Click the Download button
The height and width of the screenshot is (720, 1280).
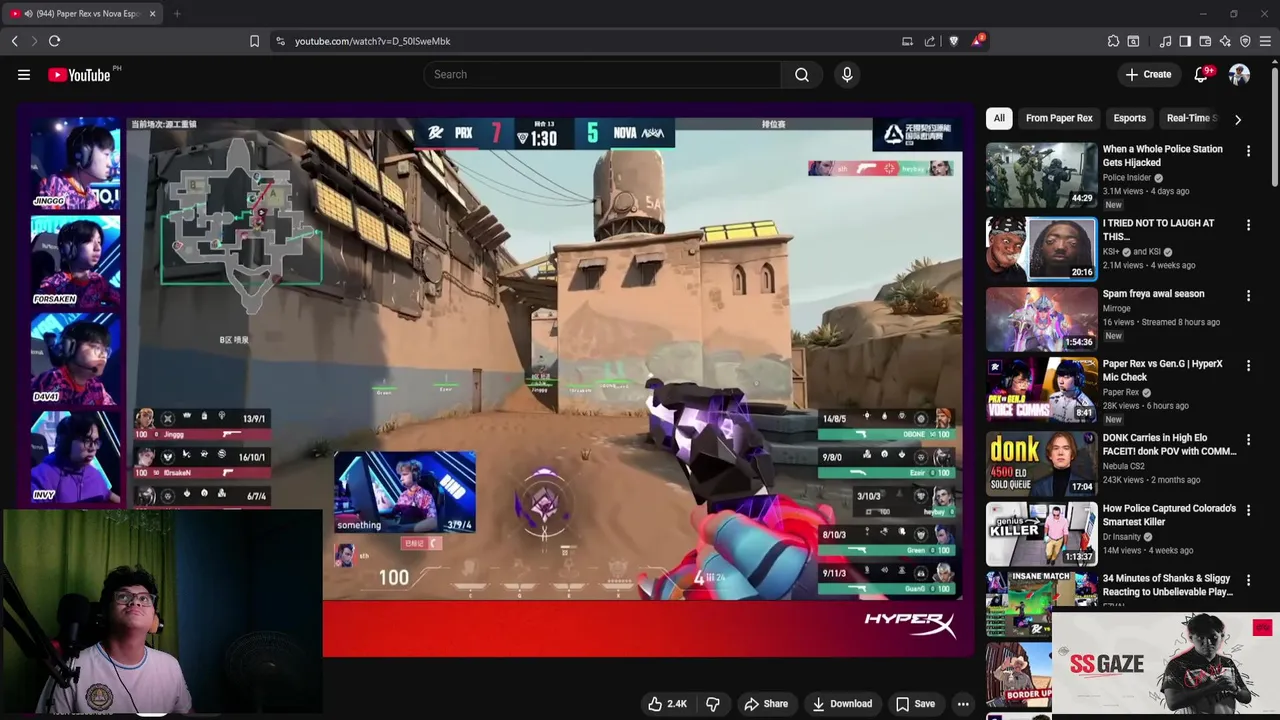tap(842, 704)
